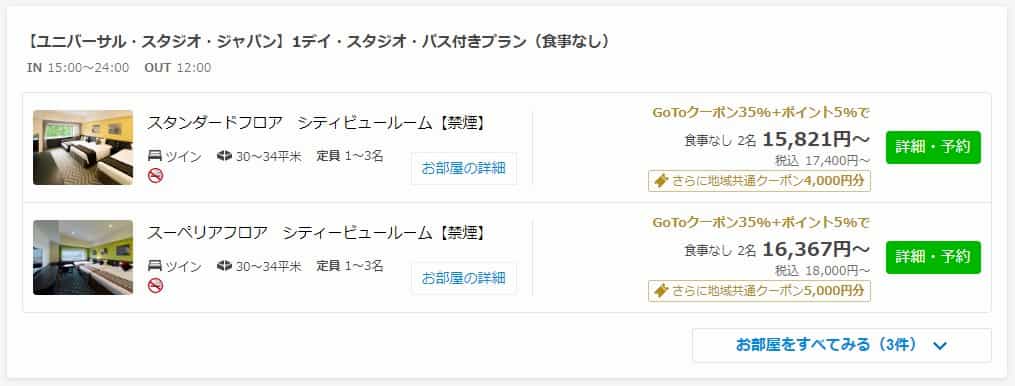Expand お部屋をすべてみる (3件) list
The image size is (1015, 386).
pyautogui.click(x=842, y=345)
